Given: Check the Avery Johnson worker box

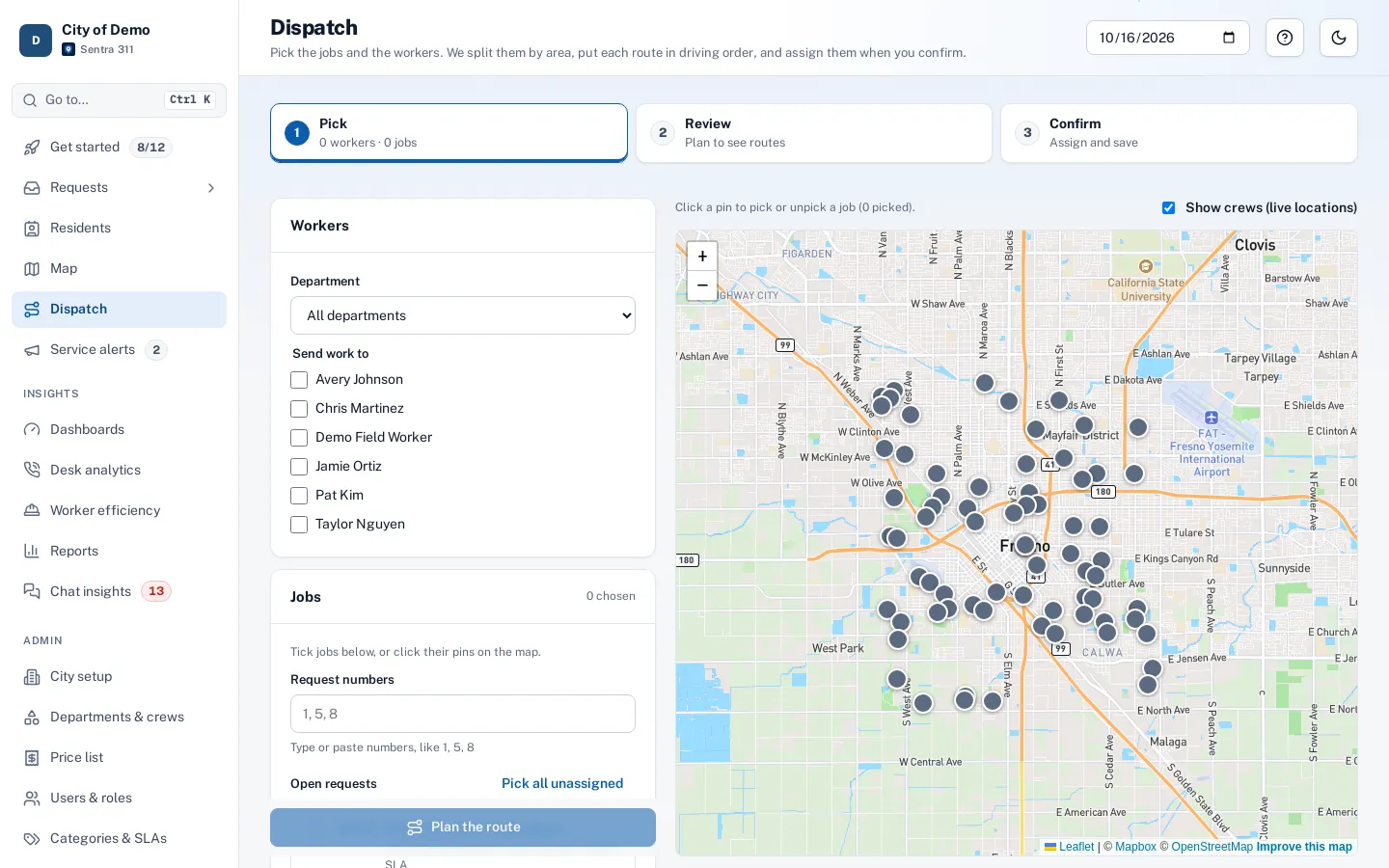Looking at the screenshot, I should [x=299, y=380].
